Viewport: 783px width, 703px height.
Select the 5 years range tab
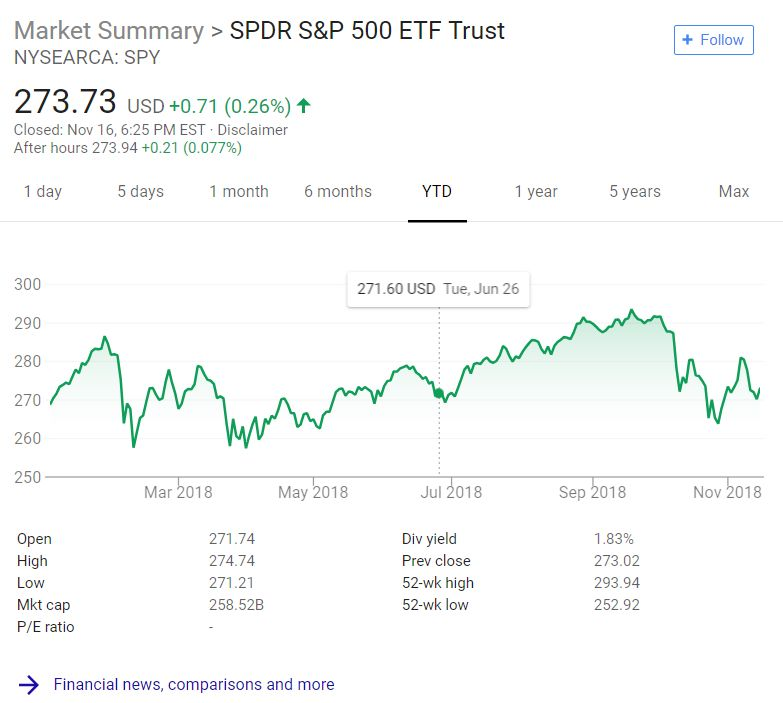635,192
